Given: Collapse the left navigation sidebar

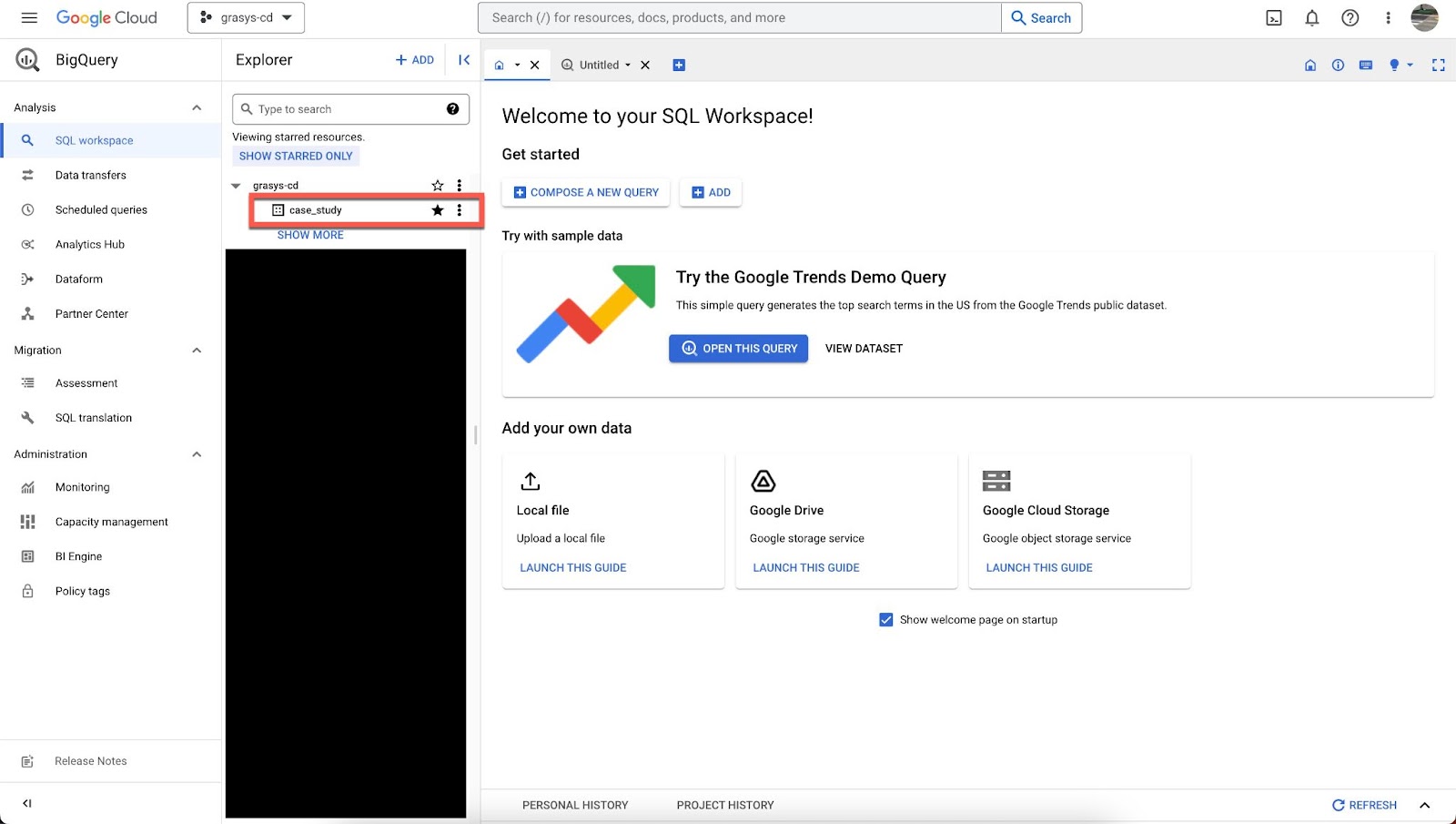Looking at the screenshot, I should point(27,803).
